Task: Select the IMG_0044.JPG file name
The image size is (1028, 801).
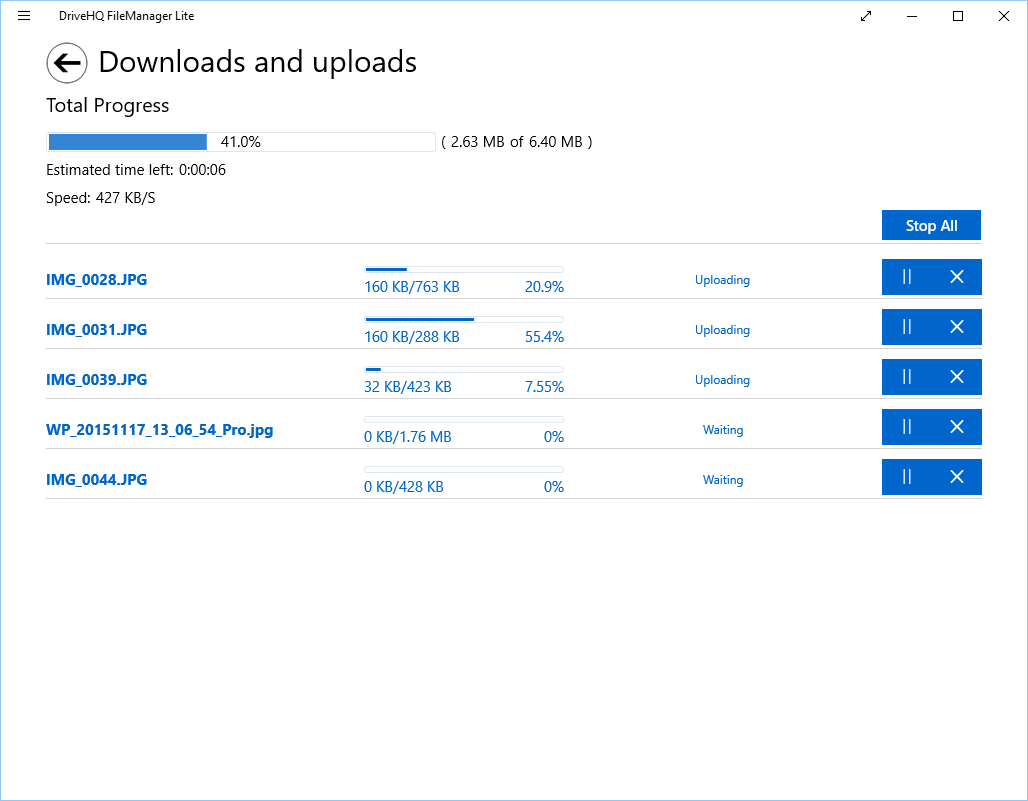Action: tap(96, 480)
